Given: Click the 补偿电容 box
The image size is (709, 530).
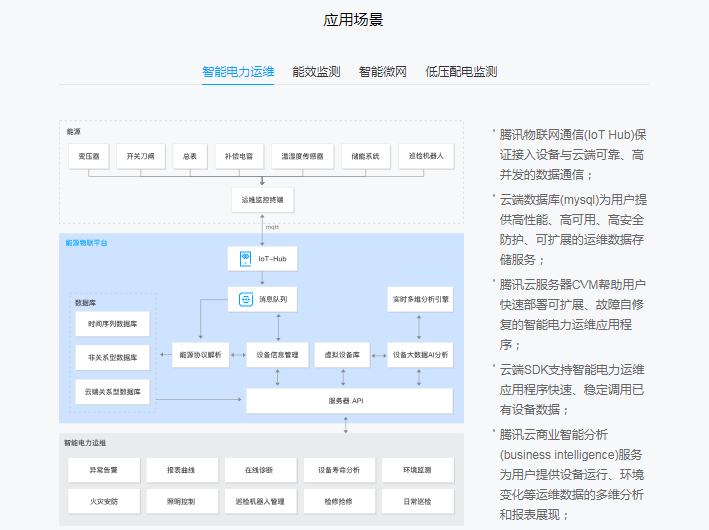Looking at the screenshot, I should 239,156.
